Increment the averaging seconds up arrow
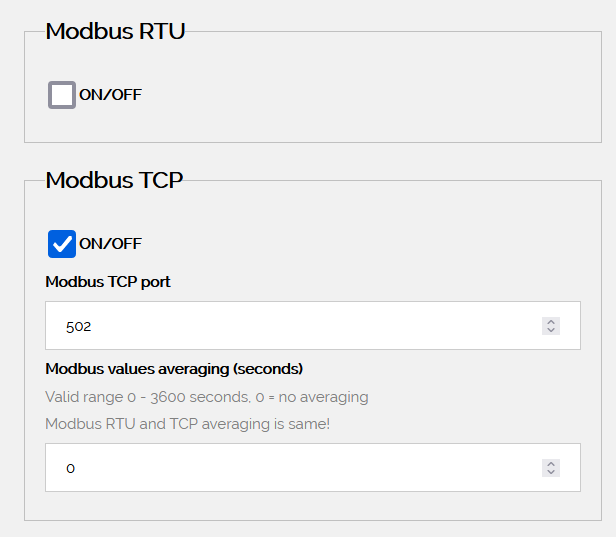Screen dimensions: 616x537 [551, 464]
